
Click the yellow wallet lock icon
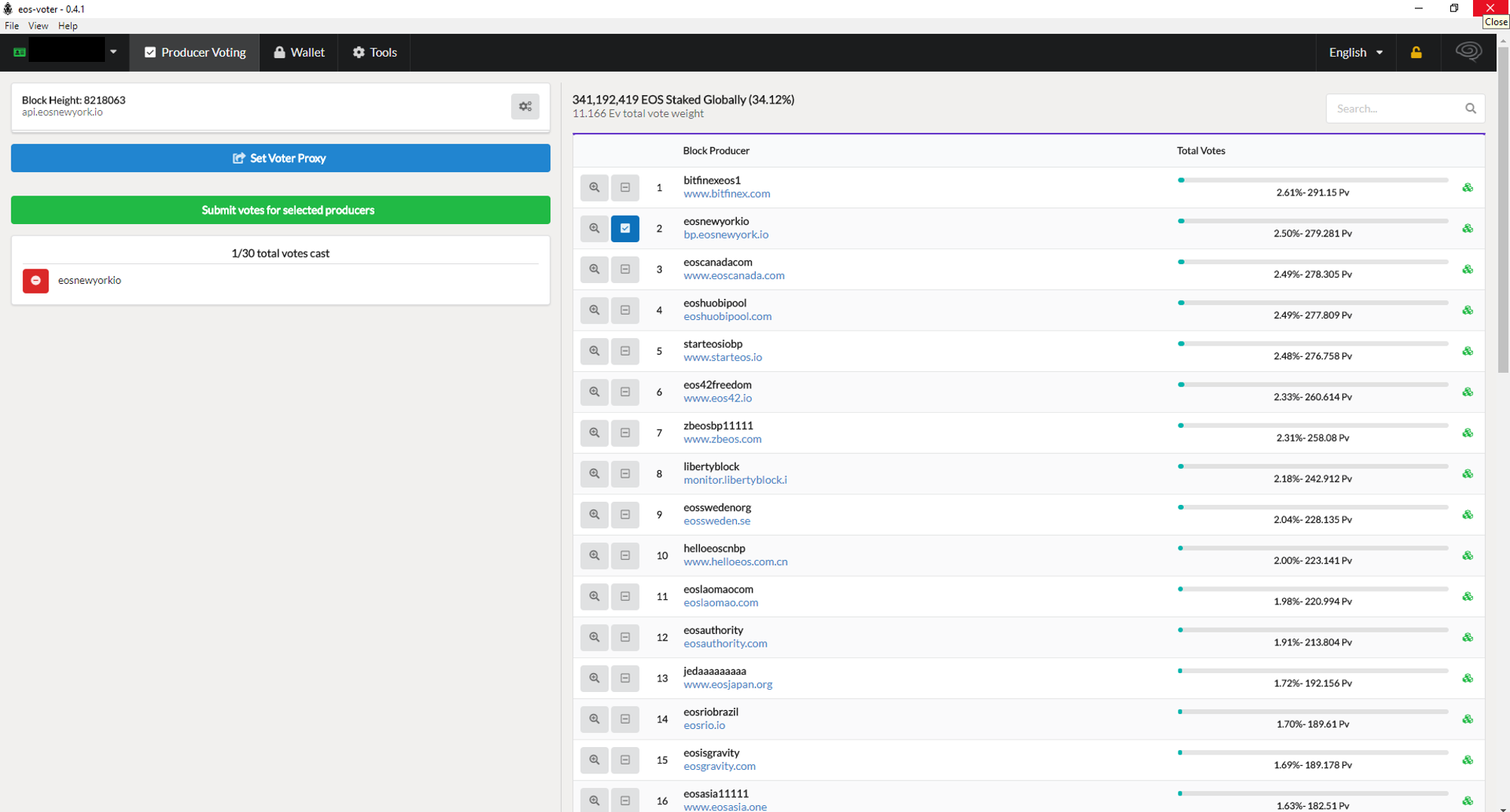coord(1416,52)
